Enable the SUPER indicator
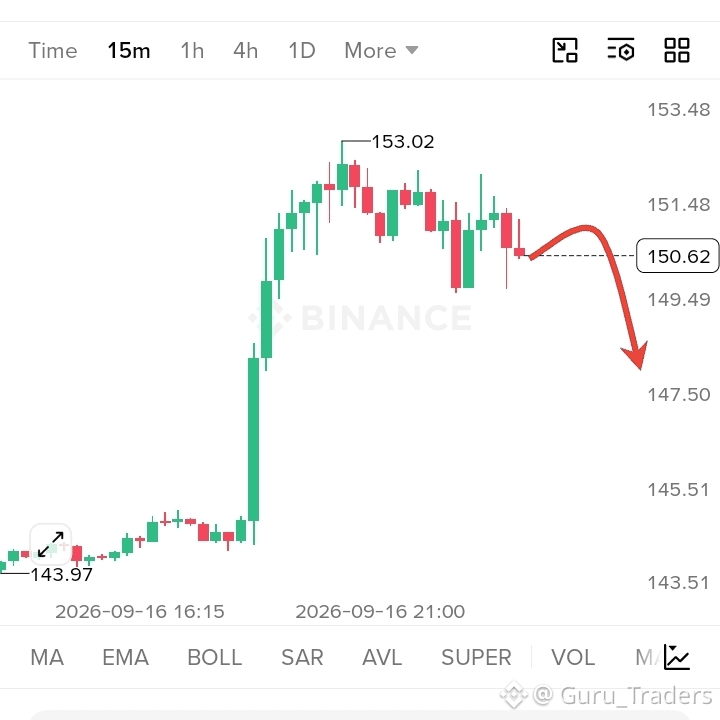 [476, 657]
